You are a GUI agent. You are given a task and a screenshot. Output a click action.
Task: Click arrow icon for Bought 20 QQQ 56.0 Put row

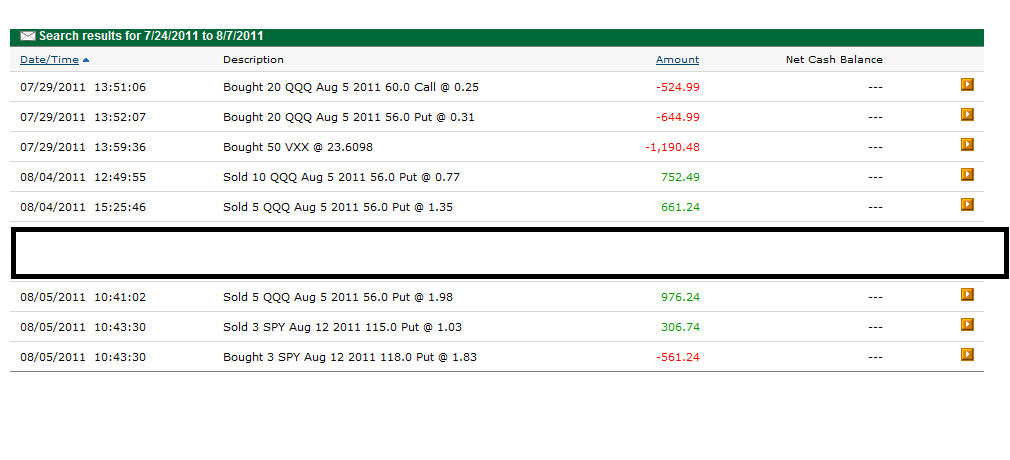pos(967,115)
